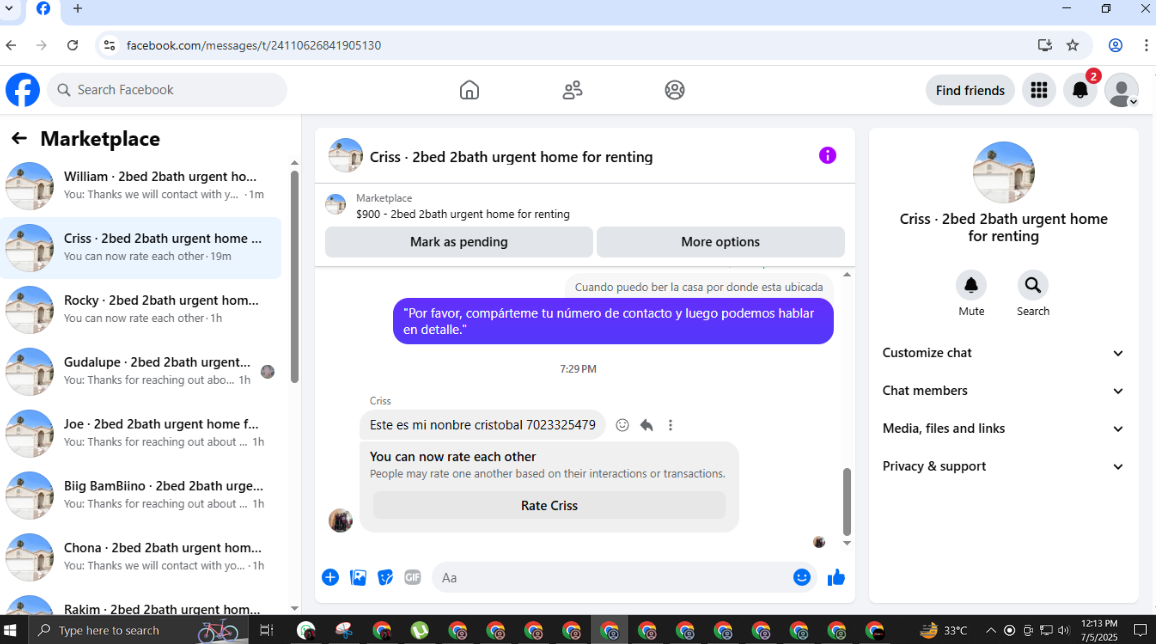Screen dimensions: 1156x644
Task: Search within the conversation
Action: pos(1033,285)
